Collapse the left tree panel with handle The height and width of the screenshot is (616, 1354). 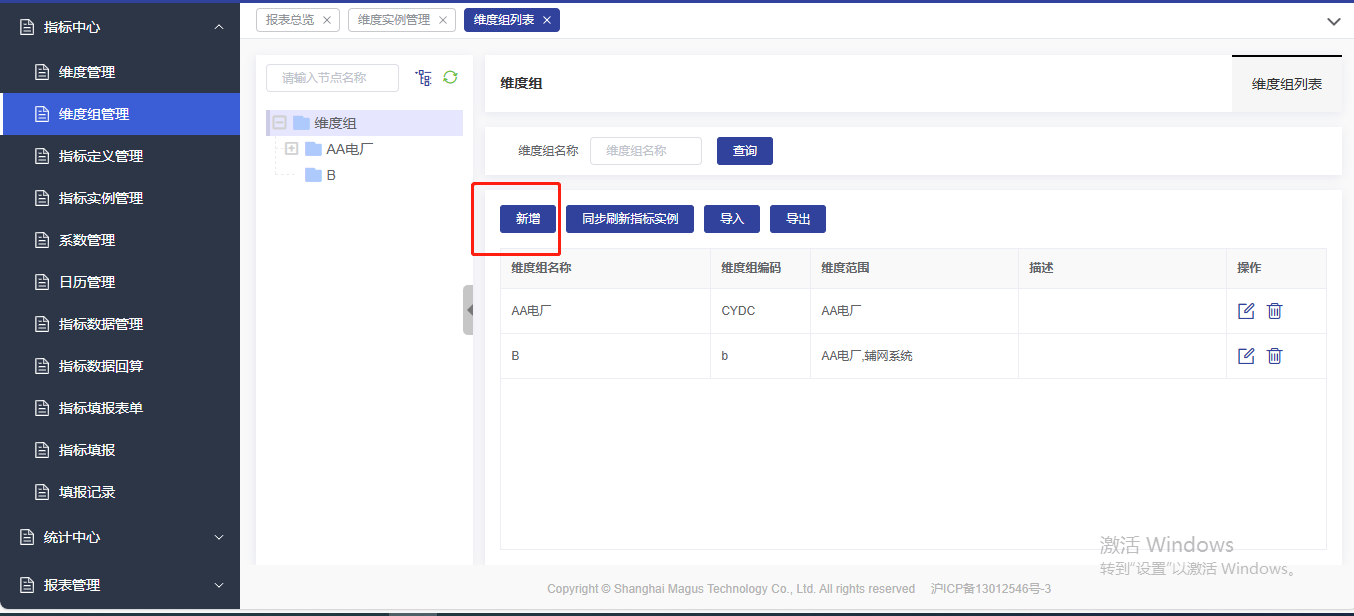[468, 310]
